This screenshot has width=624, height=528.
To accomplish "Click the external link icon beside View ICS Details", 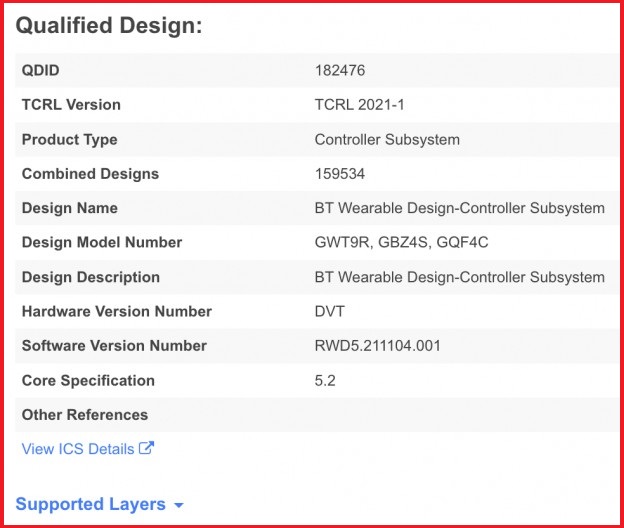I will (146, 449).
